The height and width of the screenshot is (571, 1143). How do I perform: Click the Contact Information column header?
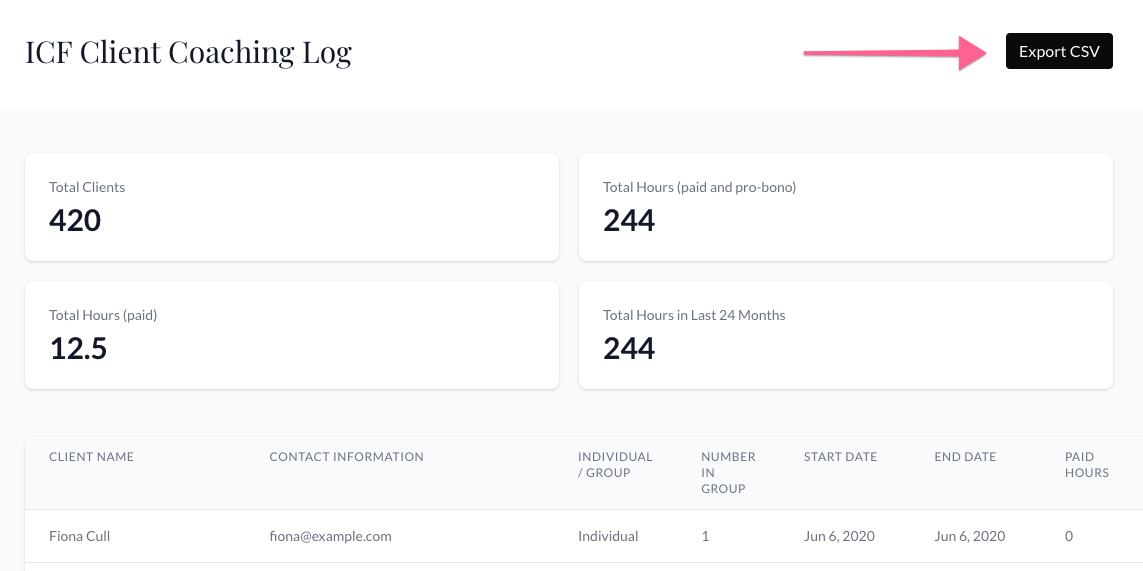point(346,457)
